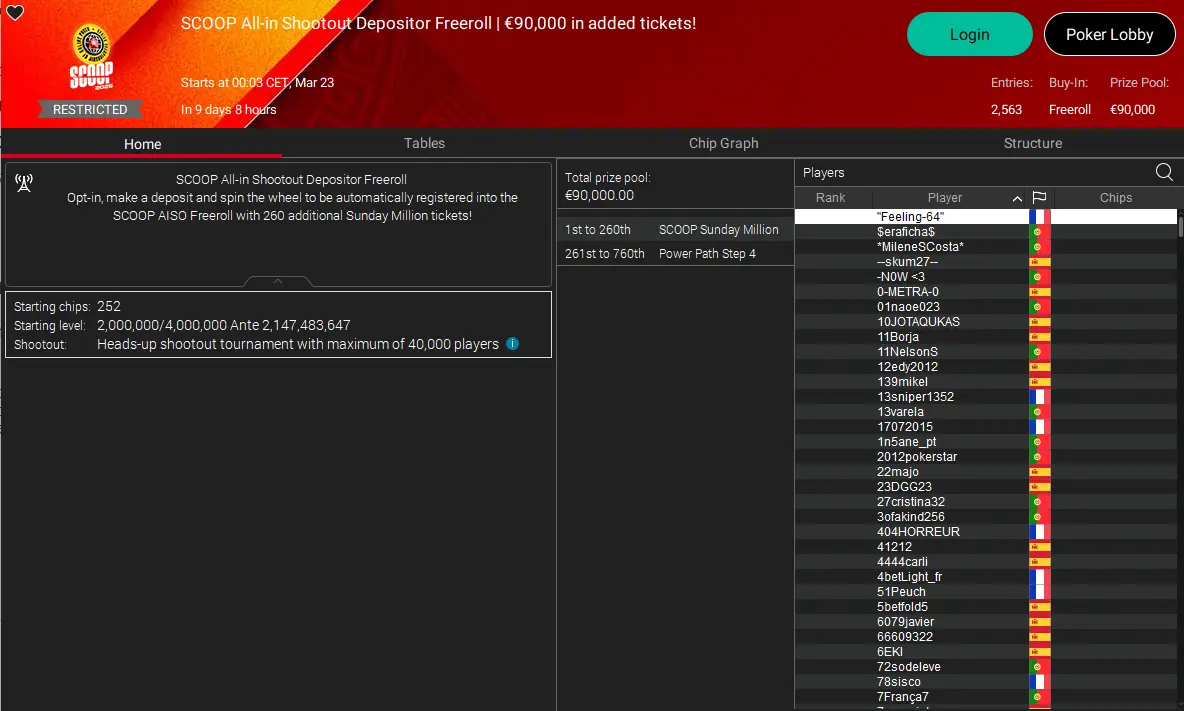This screenshot has width=1184, height=711.
Task: Select player 7França7
Action: (x=985, y=697)
